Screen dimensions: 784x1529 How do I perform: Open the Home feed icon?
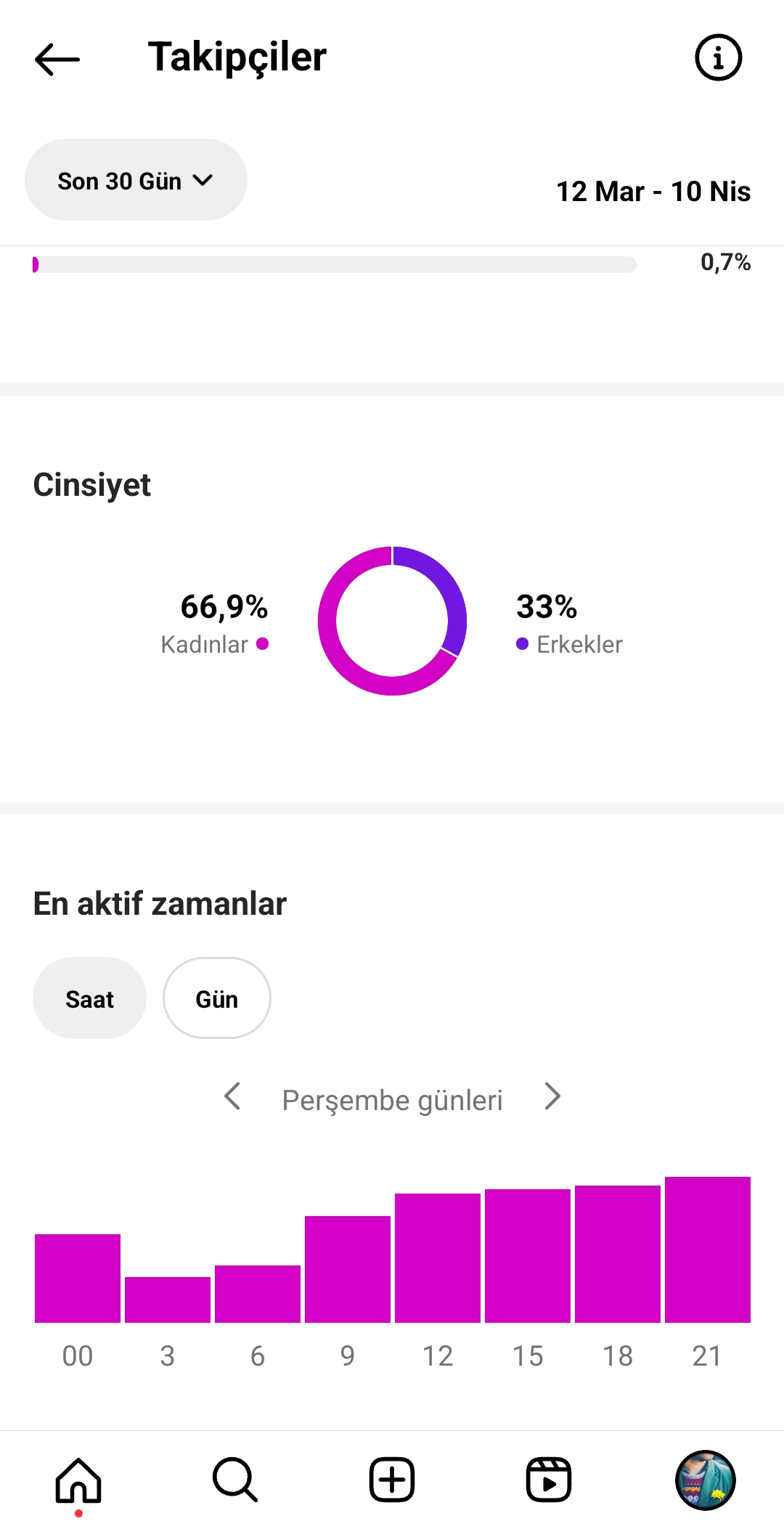(x=78, y=1480)
